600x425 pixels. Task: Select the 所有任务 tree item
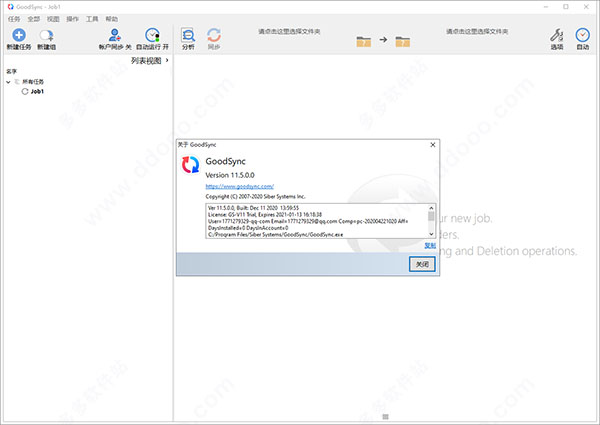33,81
